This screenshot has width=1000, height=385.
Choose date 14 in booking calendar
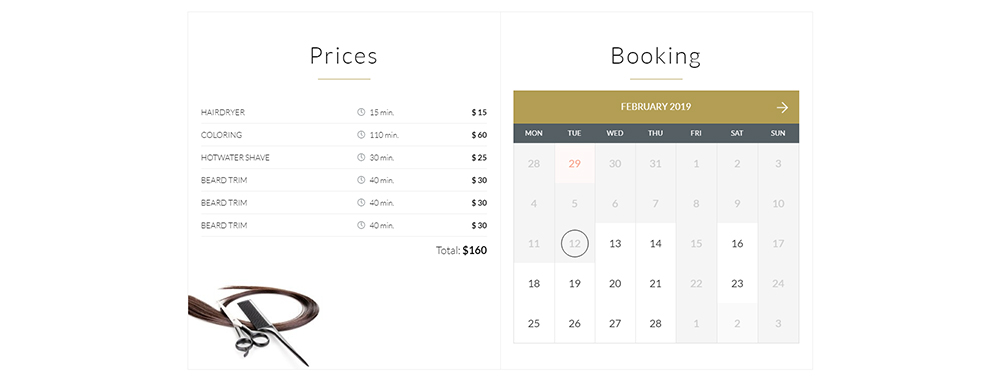click(656, 243)
